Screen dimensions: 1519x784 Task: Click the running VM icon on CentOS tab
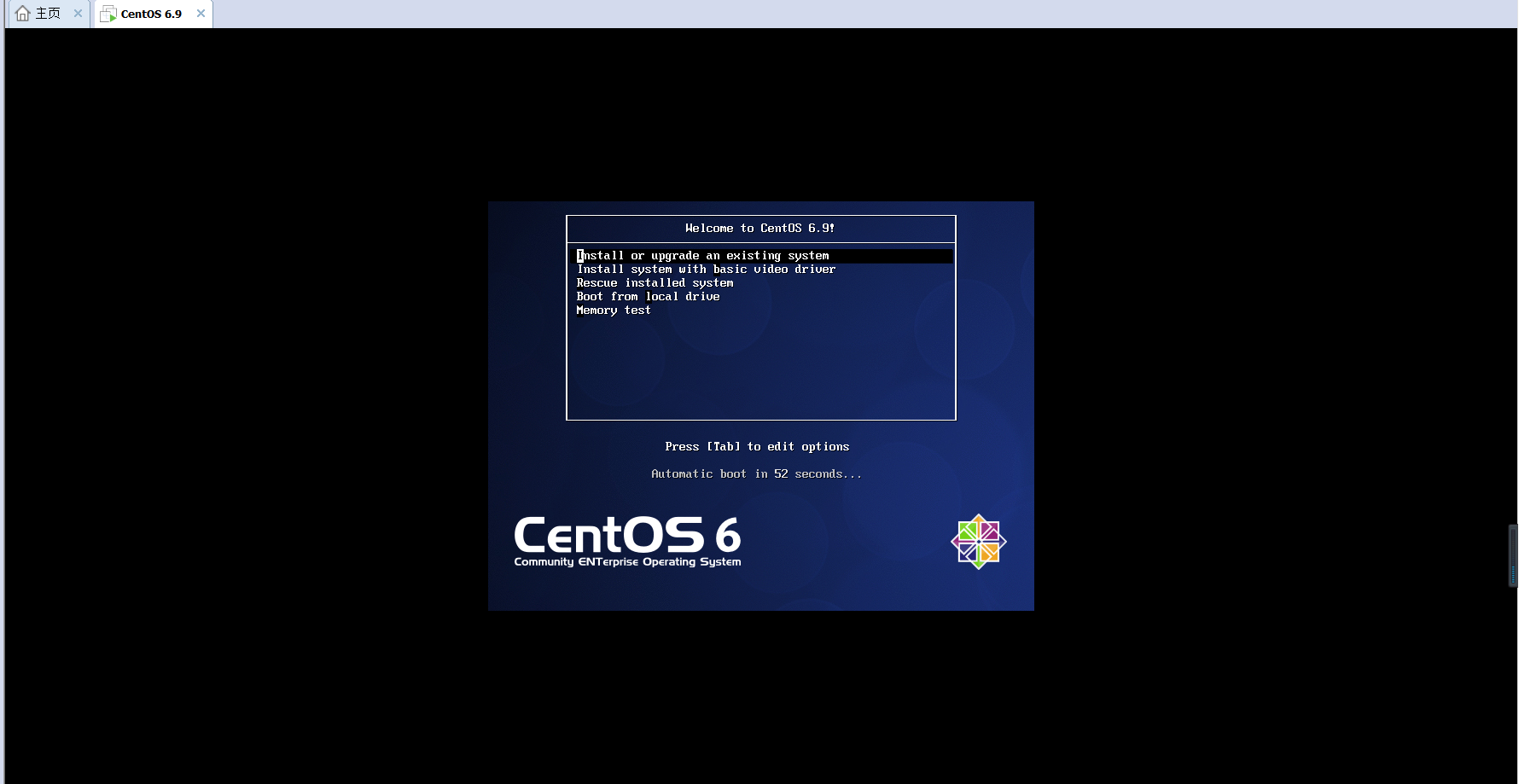[x=108, y=14]
